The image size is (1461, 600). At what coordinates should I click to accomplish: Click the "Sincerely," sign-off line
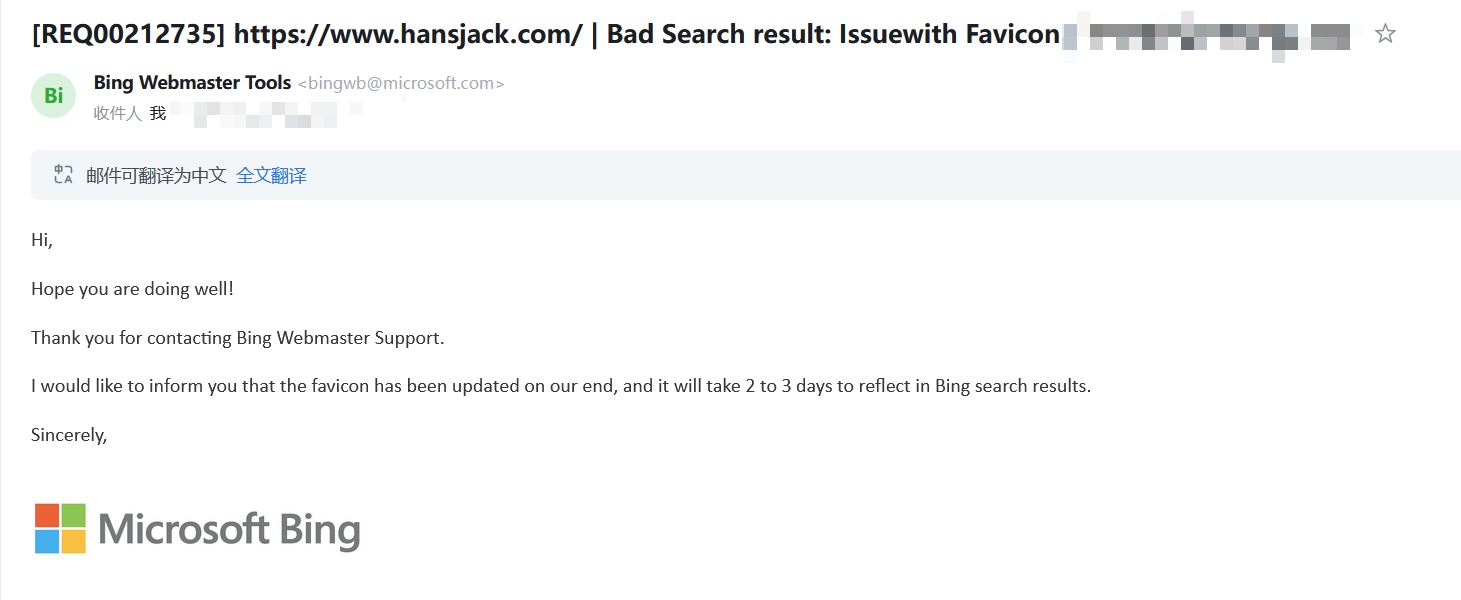[69, 435]
